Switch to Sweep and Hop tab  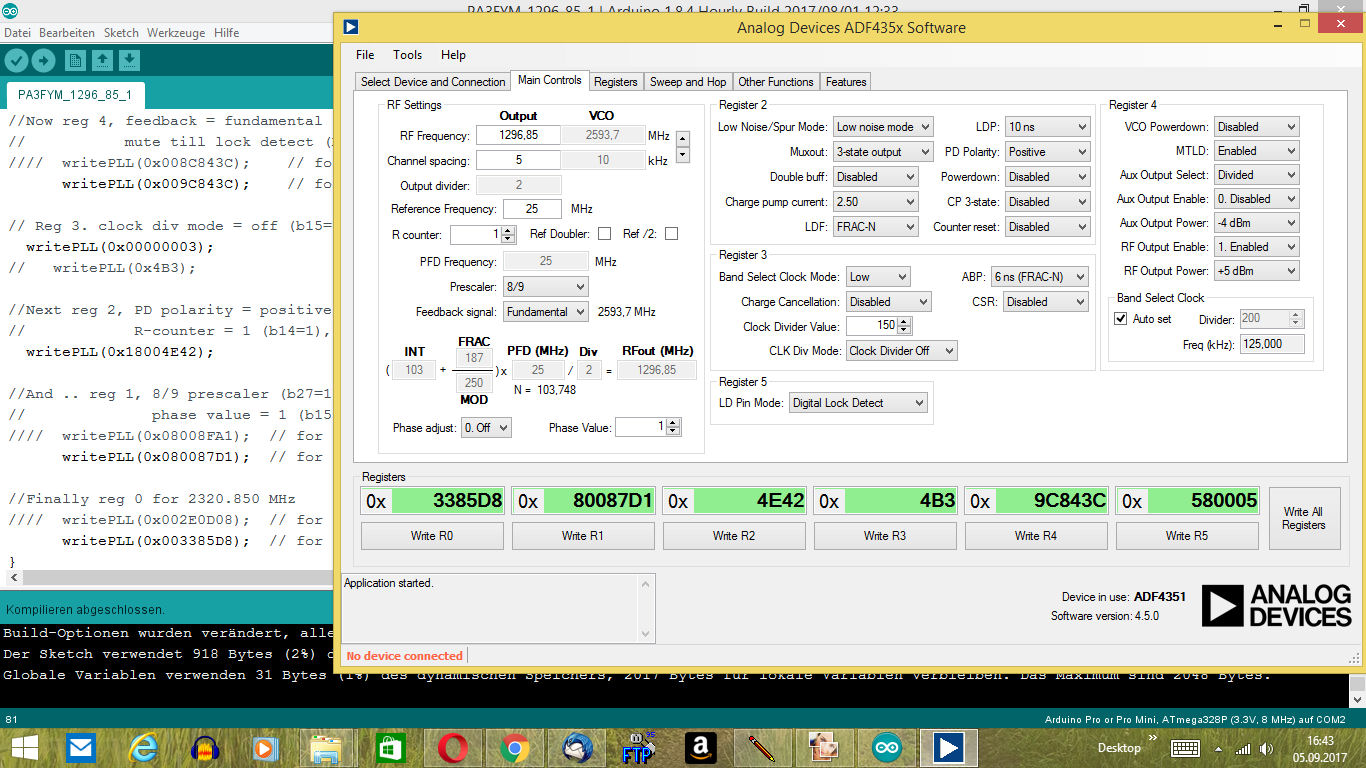coord(688,82)
